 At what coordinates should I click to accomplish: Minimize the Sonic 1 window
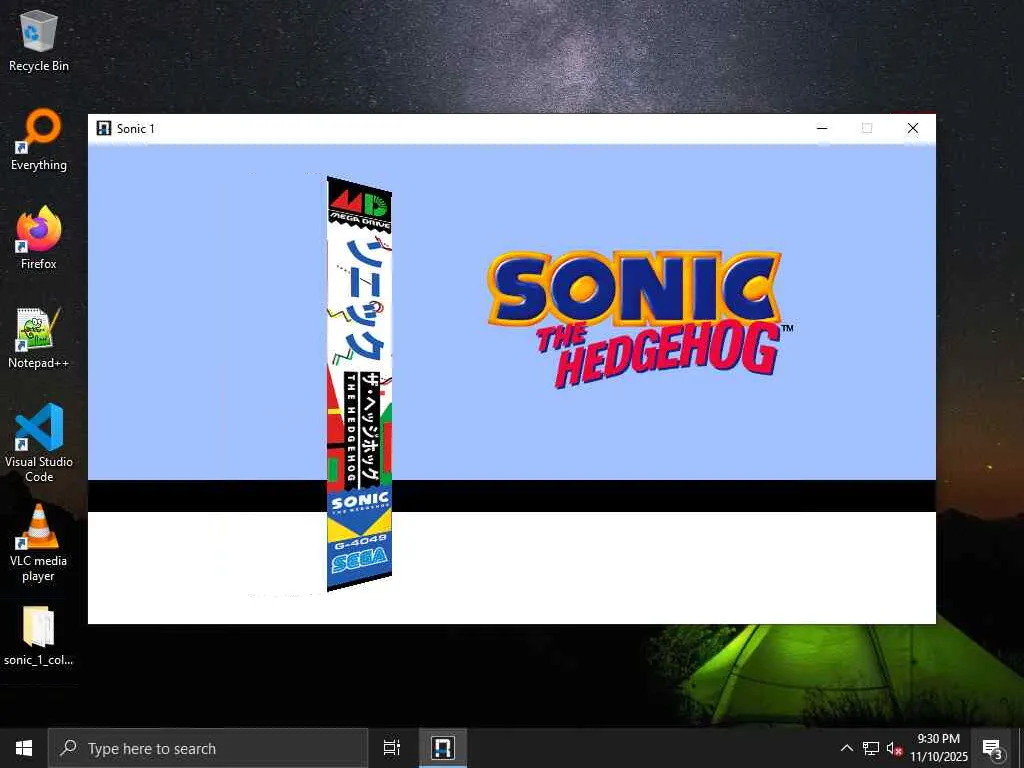[822, 128]
